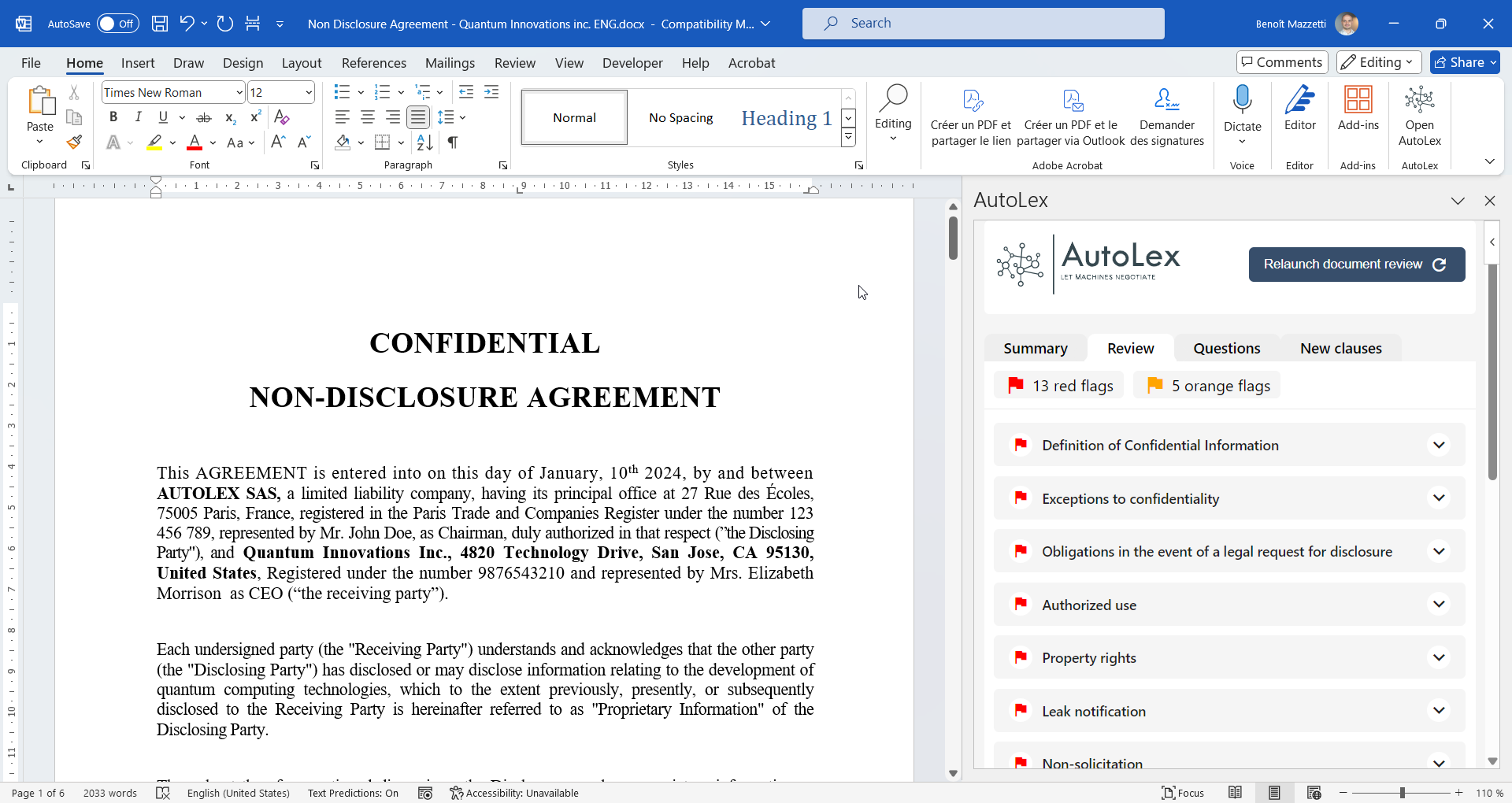
Task: Toggle show paragraph marks
Action: (453, 142)
